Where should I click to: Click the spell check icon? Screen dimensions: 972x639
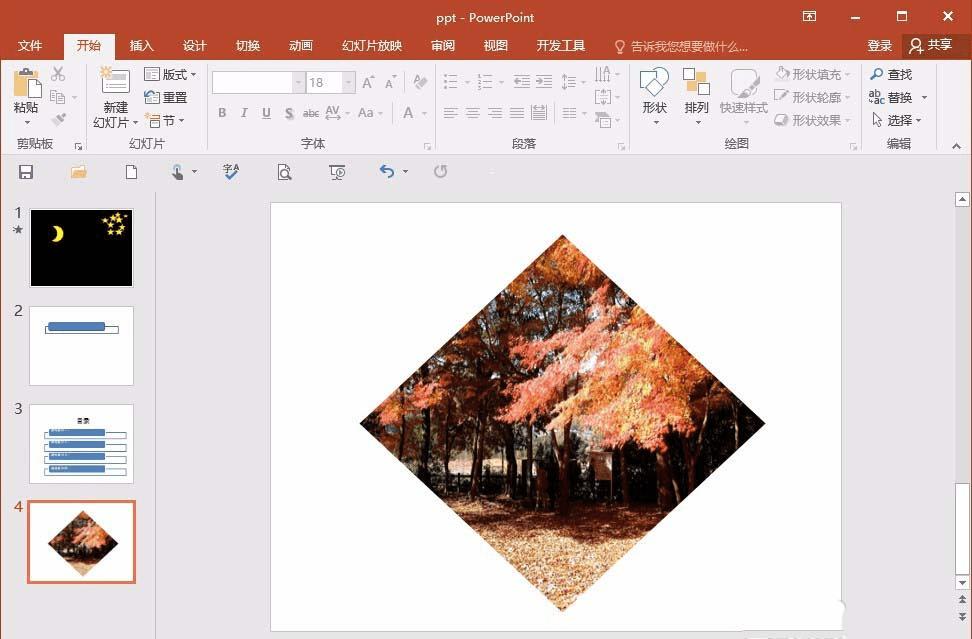pyautogui.click(x=231, y=172)
